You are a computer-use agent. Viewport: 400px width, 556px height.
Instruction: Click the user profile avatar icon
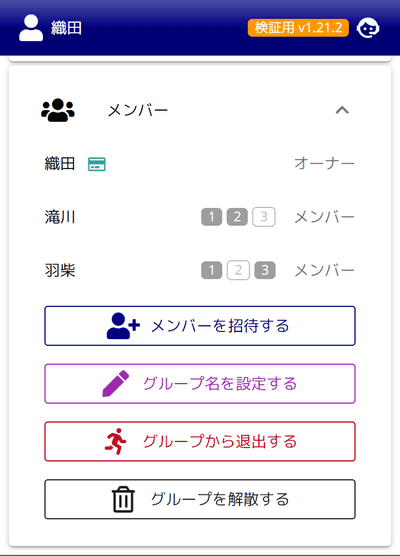31,28
